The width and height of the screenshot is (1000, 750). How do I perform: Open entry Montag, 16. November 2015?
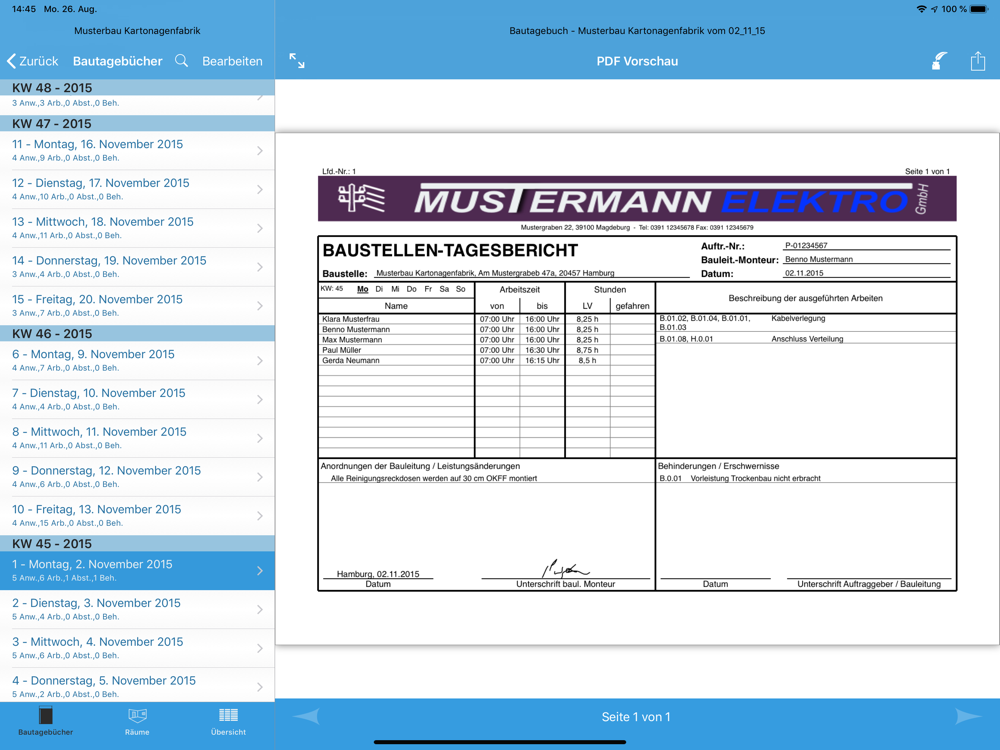pyautogui.click(x=137, y=151)
